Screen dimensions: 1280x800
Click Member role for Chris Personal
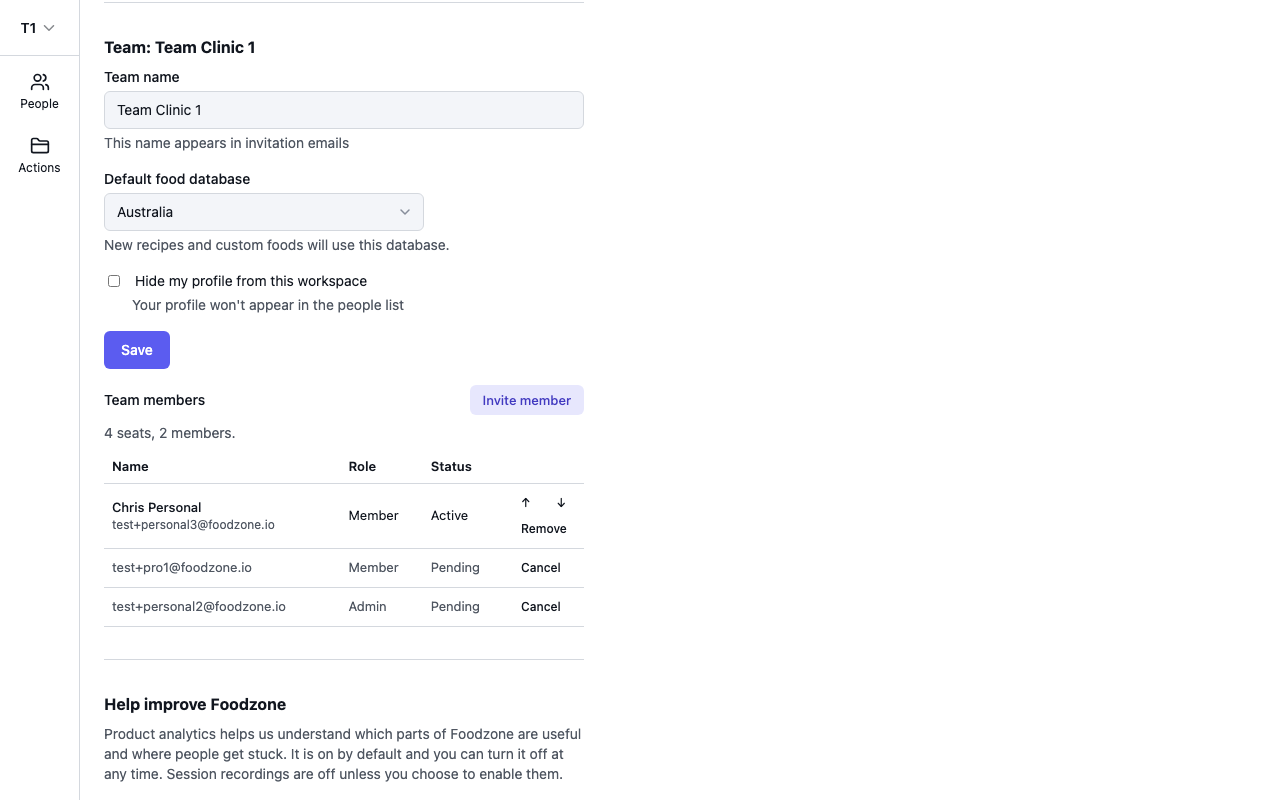pyautogui.click(x=373, y=516)
